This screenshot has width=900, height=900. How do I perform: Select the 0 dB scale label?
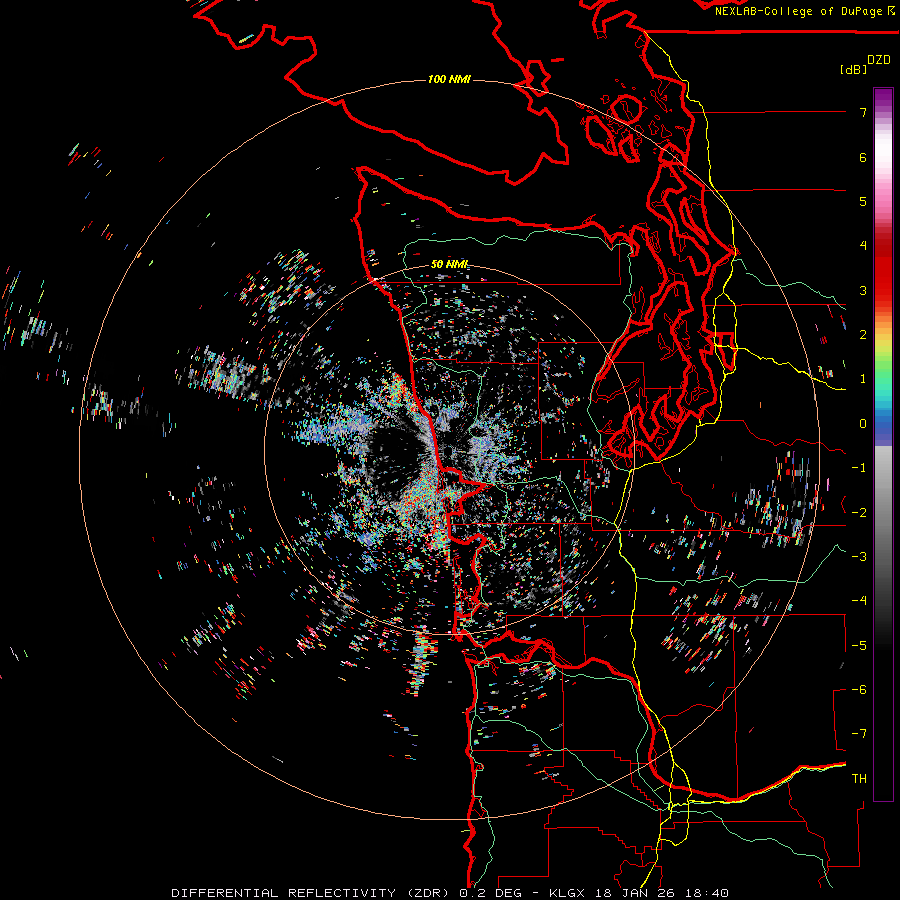(x=863, y=424)
